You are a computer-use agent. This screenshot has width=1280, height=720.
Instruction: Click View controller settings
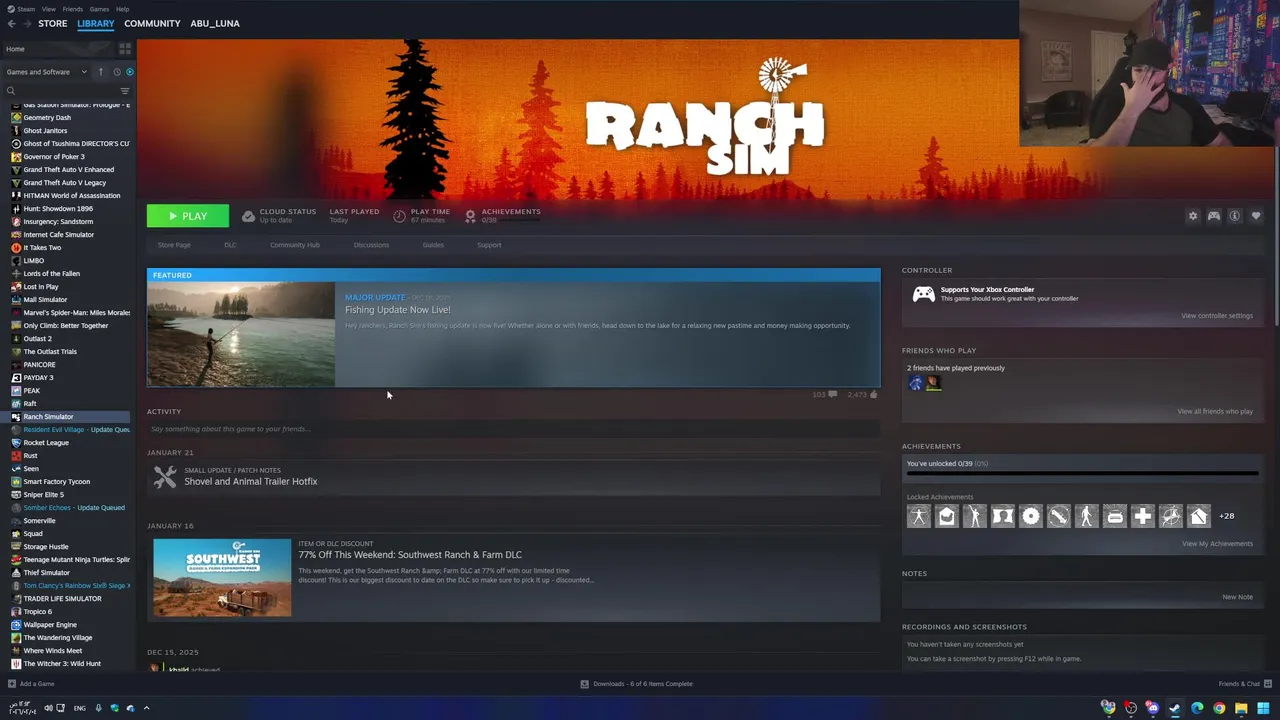coord(1216,316)
